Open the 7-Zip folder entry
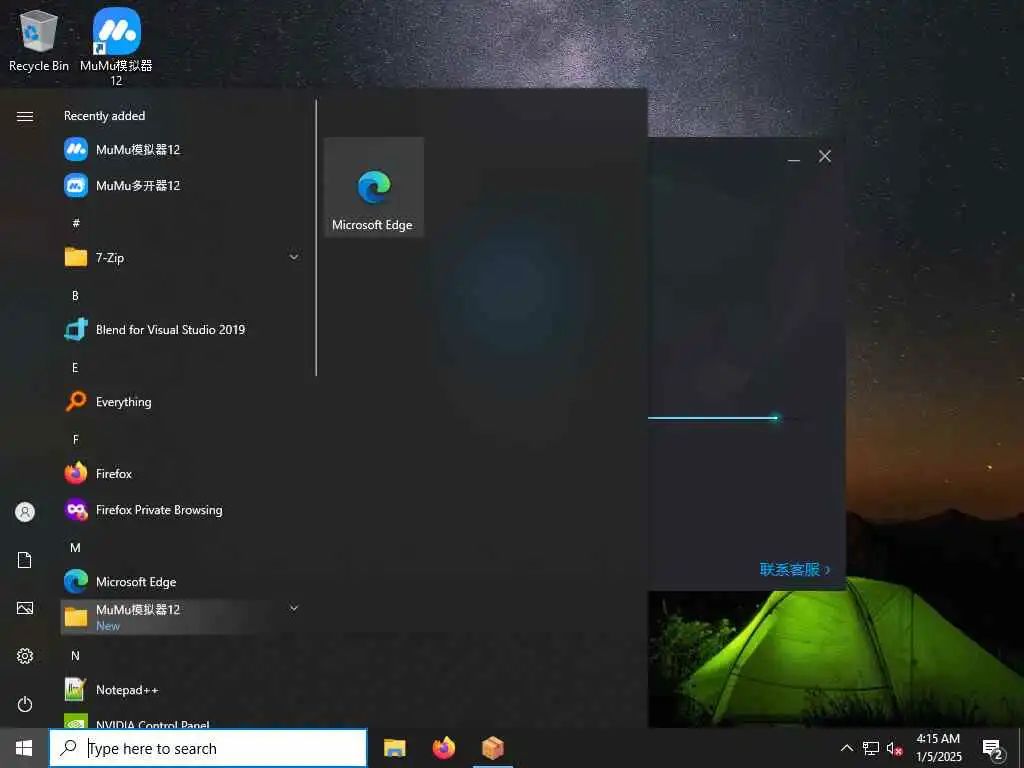Viewport: 1024px width, 768px height. point(180,257)
